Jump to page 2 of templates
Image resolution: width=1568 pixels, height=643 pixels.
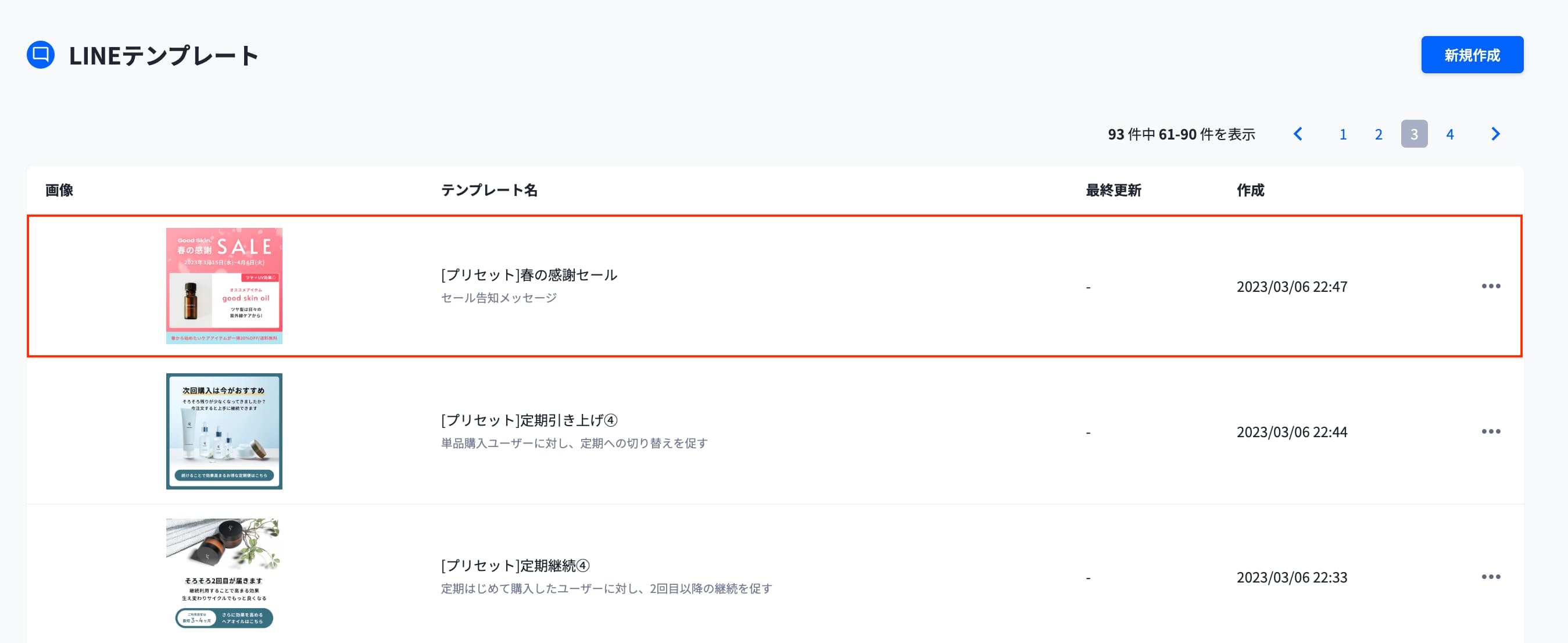coord(1378,134)
